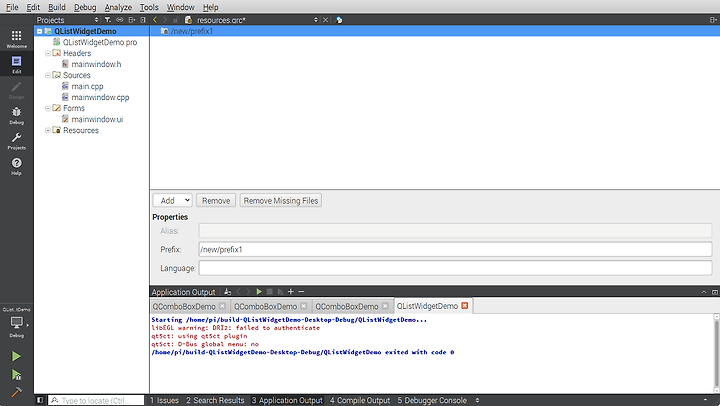Viewport: 720px width, 406px height.
Task: Open the 4 Compile Output pane
Action: [x=360, y=400]
